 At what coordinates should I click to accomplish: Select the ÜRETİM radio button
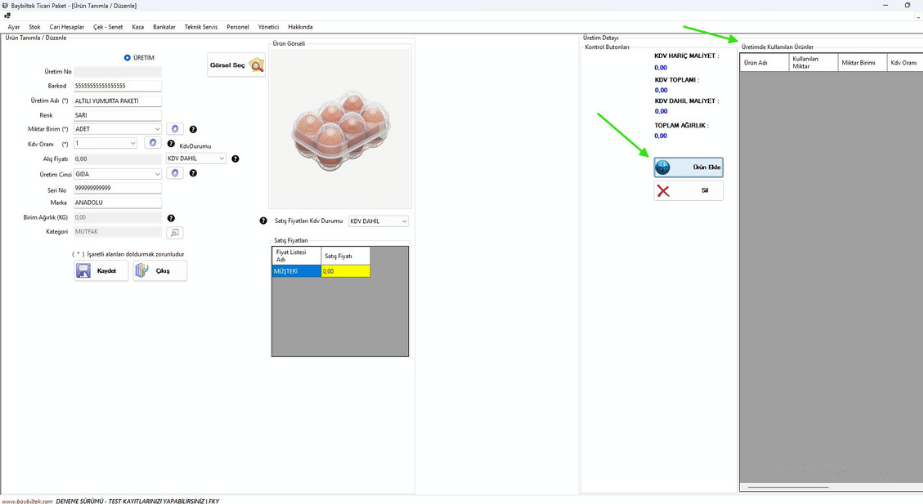tap(127, 58)
